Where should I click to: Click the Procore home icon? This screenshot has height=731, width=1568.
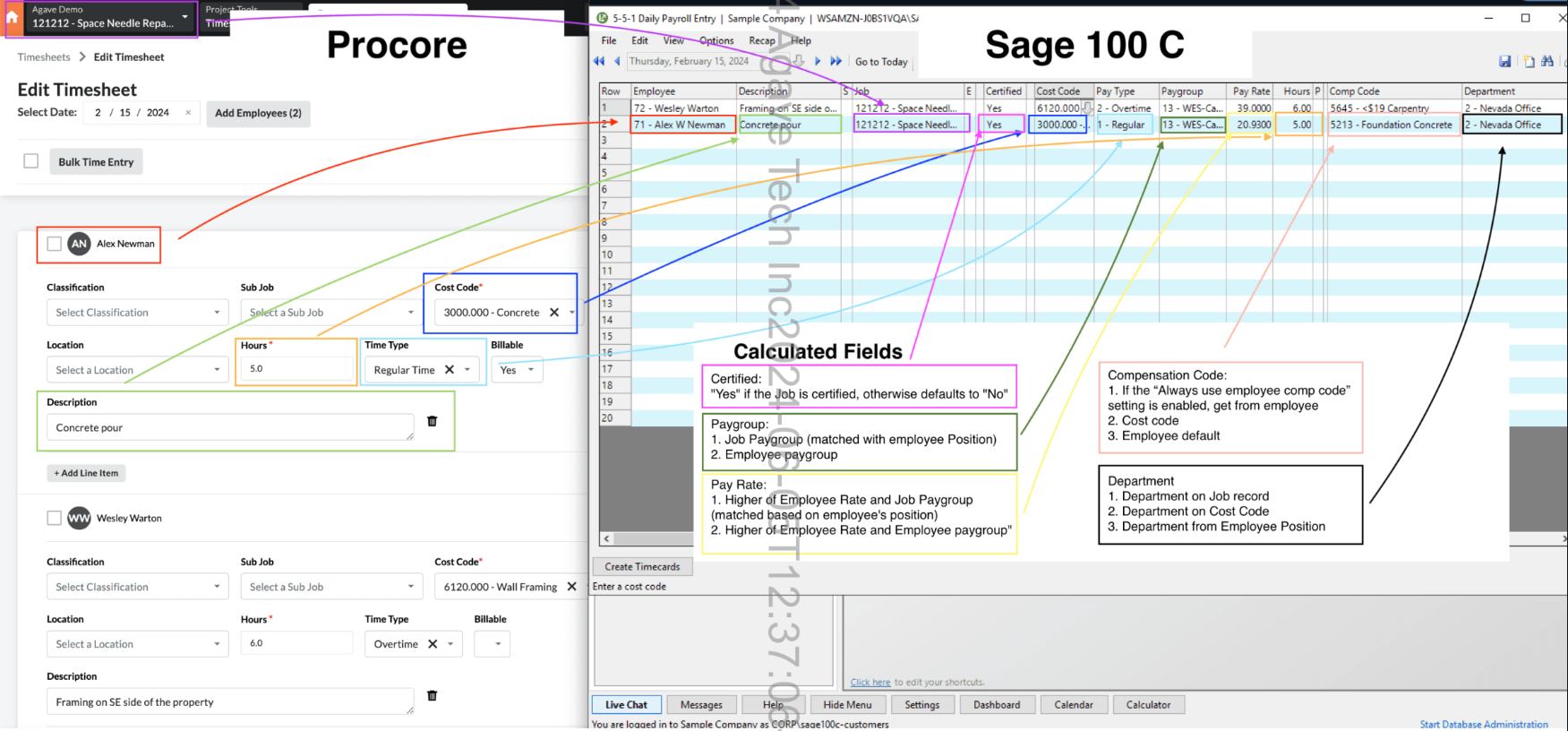click(x=13, y=17)
